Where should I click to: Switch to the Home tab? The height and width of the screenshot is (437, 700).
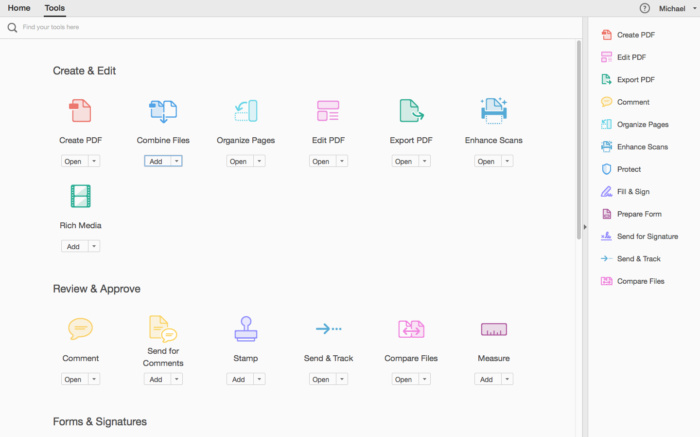tap(19, 8)
